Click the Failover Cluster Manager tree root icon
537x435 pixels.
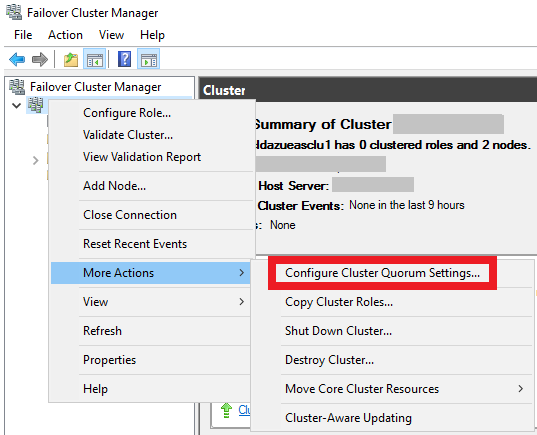click(x=17, y=87)
